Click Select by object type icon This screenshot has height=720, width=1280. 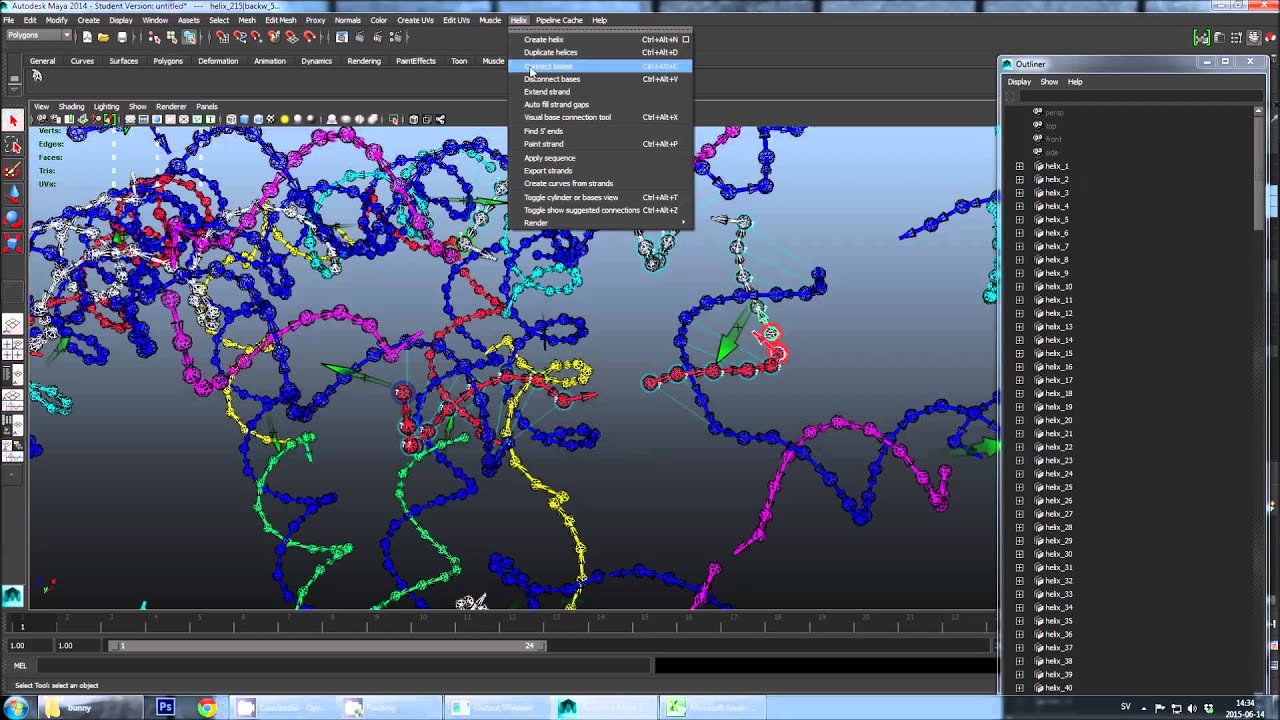171,37
